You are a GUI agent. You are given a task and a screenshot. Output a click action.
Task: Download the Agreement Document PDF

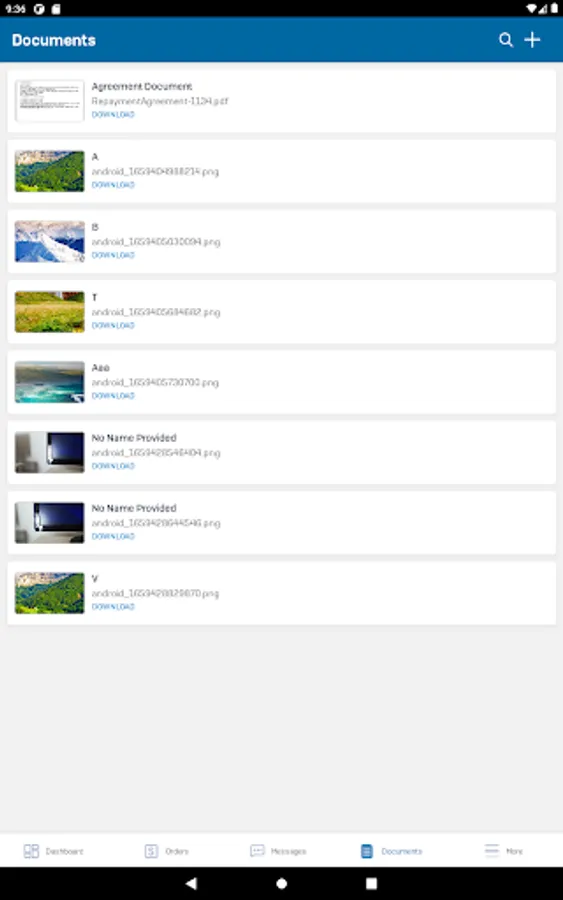(113, 115)
